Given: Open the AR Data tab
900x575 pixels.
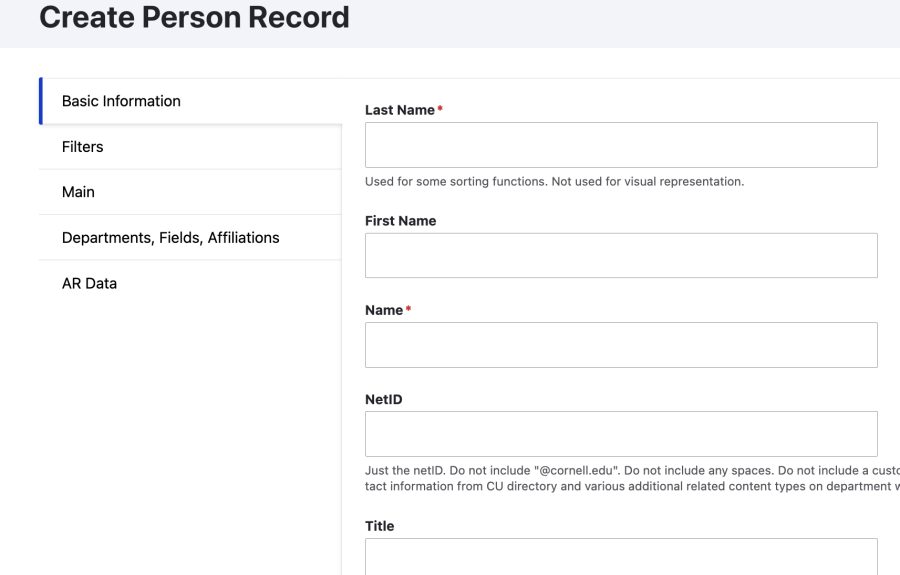Looking at the screenshot, I should point(89,284).
